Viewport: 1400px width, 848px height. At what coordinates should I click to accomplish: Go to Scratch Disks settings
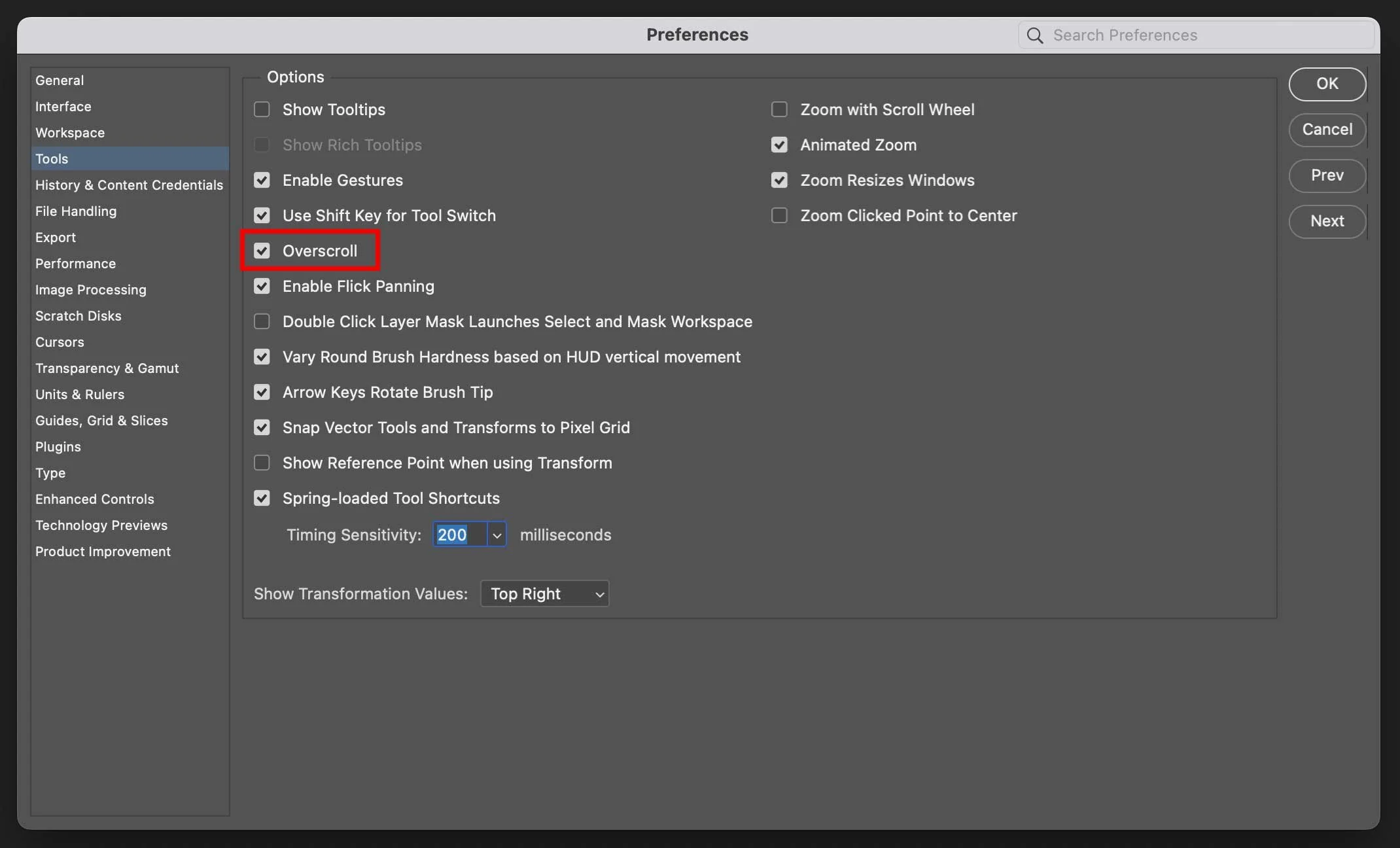[130, 316]
